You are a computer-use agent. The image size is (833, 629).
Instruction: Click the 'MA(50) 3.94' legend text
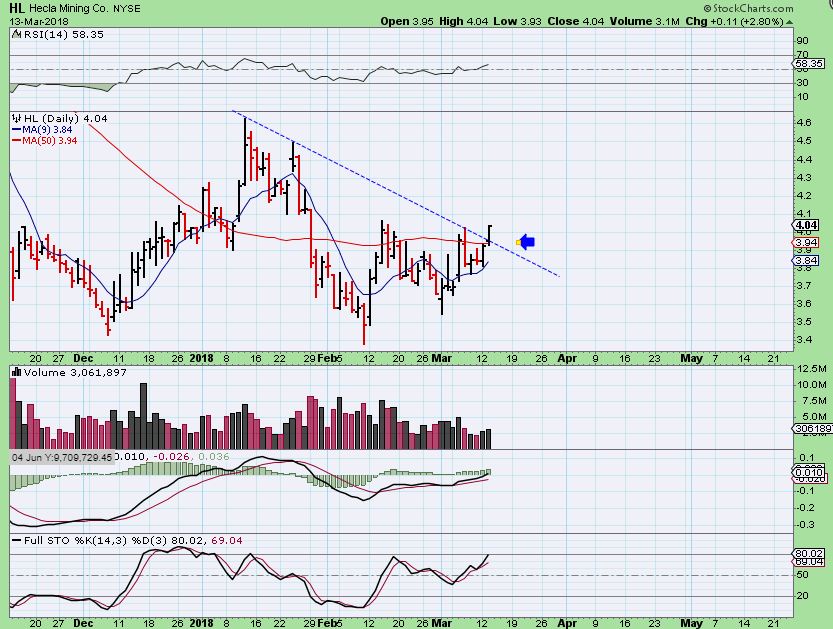49,141
